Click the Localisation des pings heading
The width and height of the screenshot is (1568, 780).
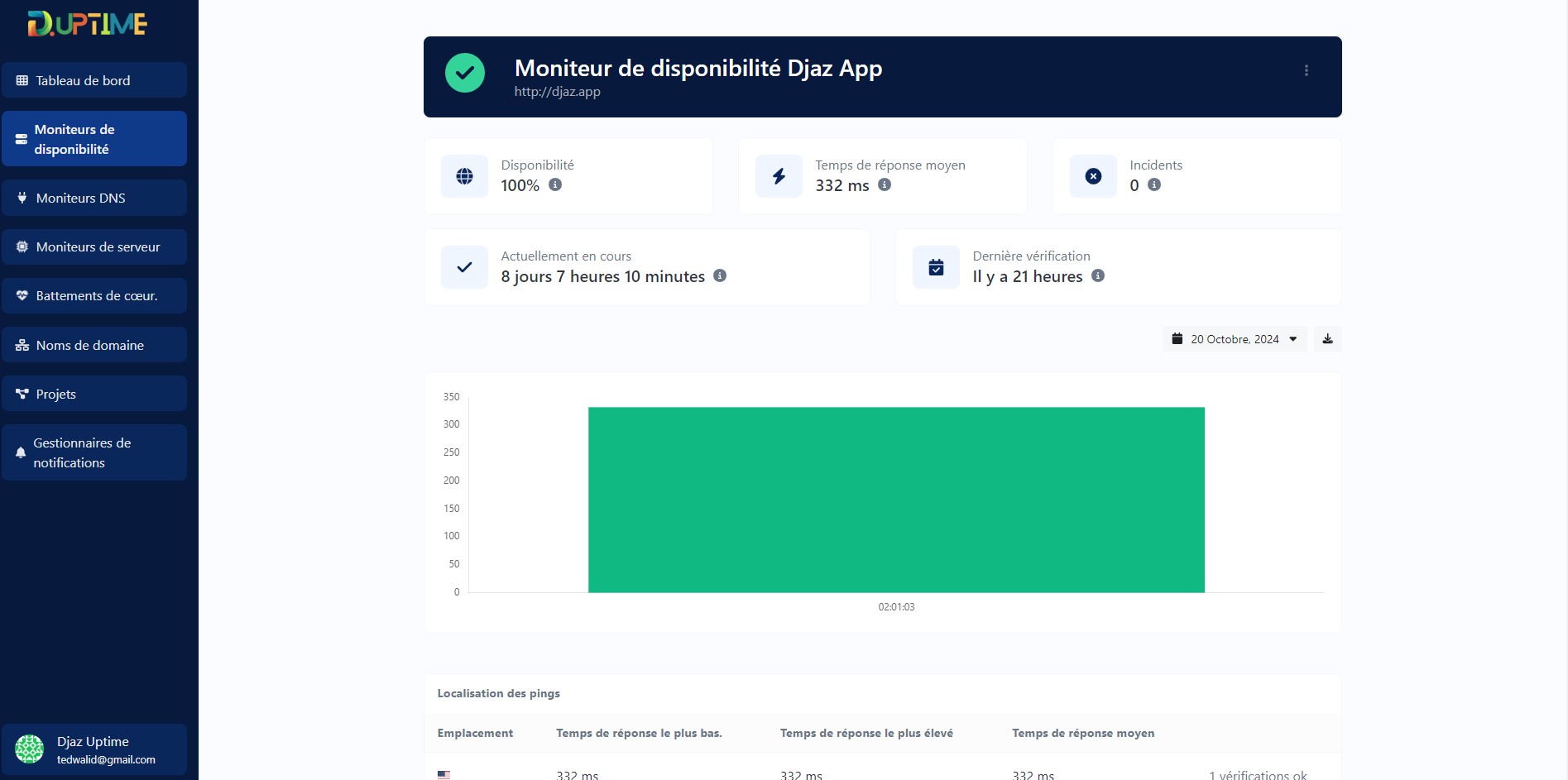pyautogui.click(x=498, y=693)
